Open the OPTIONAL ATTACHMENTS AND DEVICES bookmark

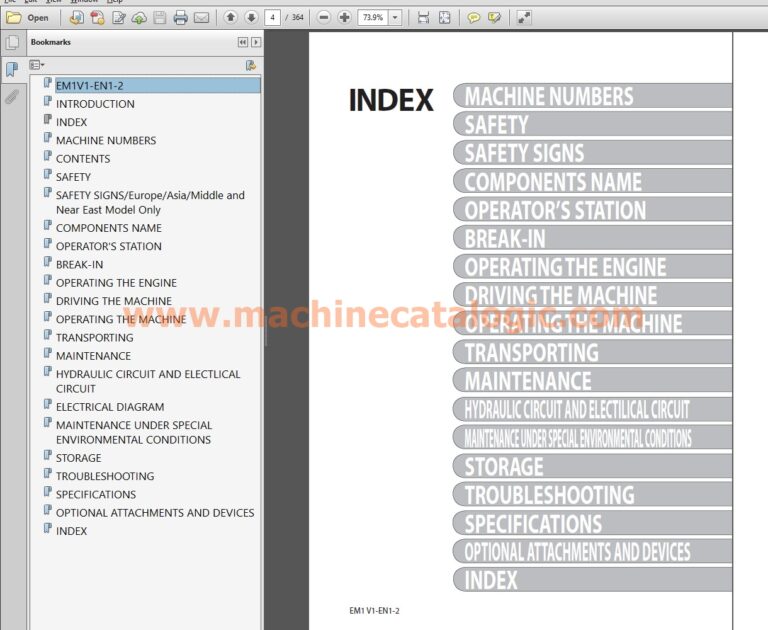point(155,513)
